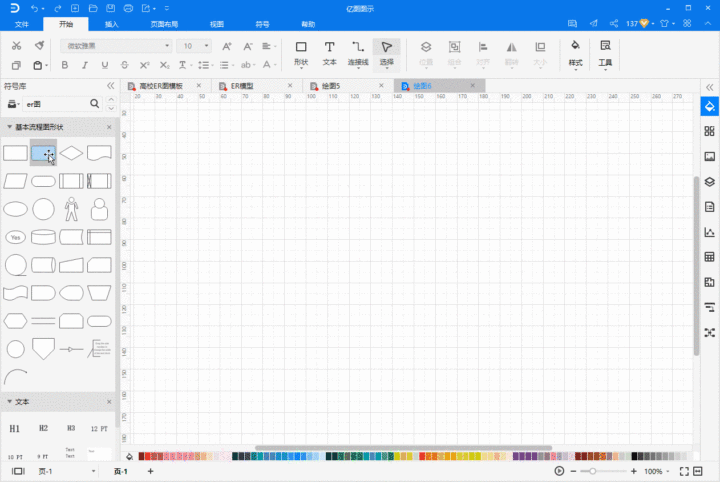
Task: Open the Chart panel on right sidebar
Action: pos(709,232)
